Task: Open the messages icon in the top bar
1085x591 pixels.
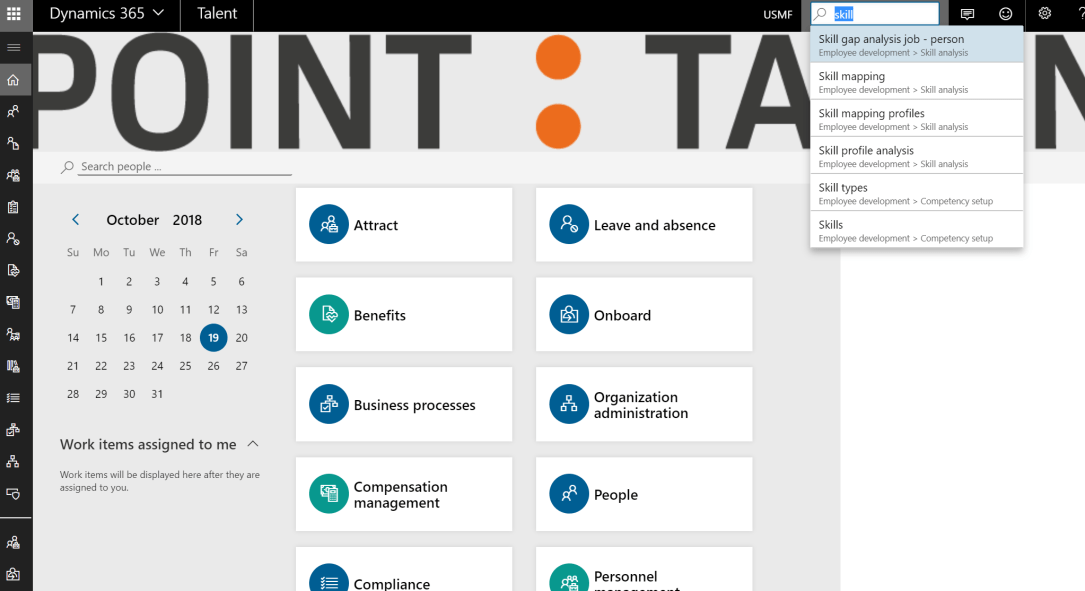Action: click(967, 14)
